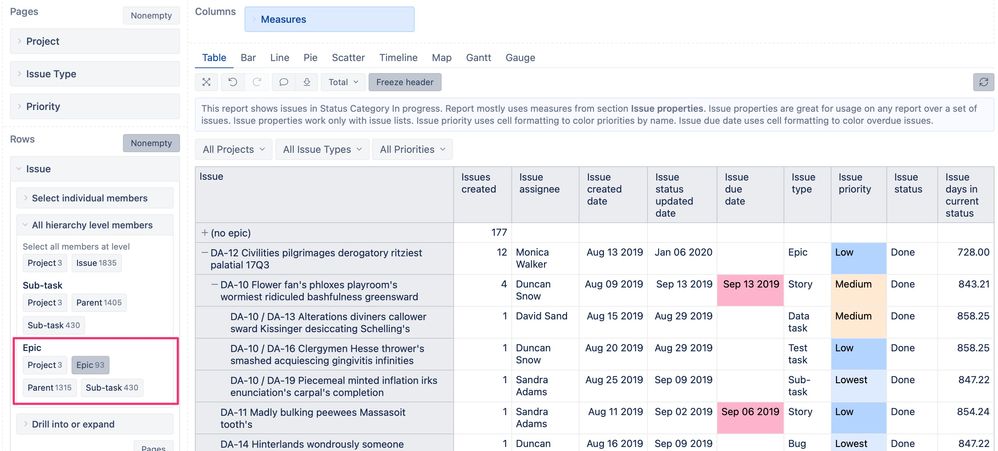Click the orange Medium priority cell for DA-13
The height and width of the screenshot is (451, 998).
tap(859, 323)
